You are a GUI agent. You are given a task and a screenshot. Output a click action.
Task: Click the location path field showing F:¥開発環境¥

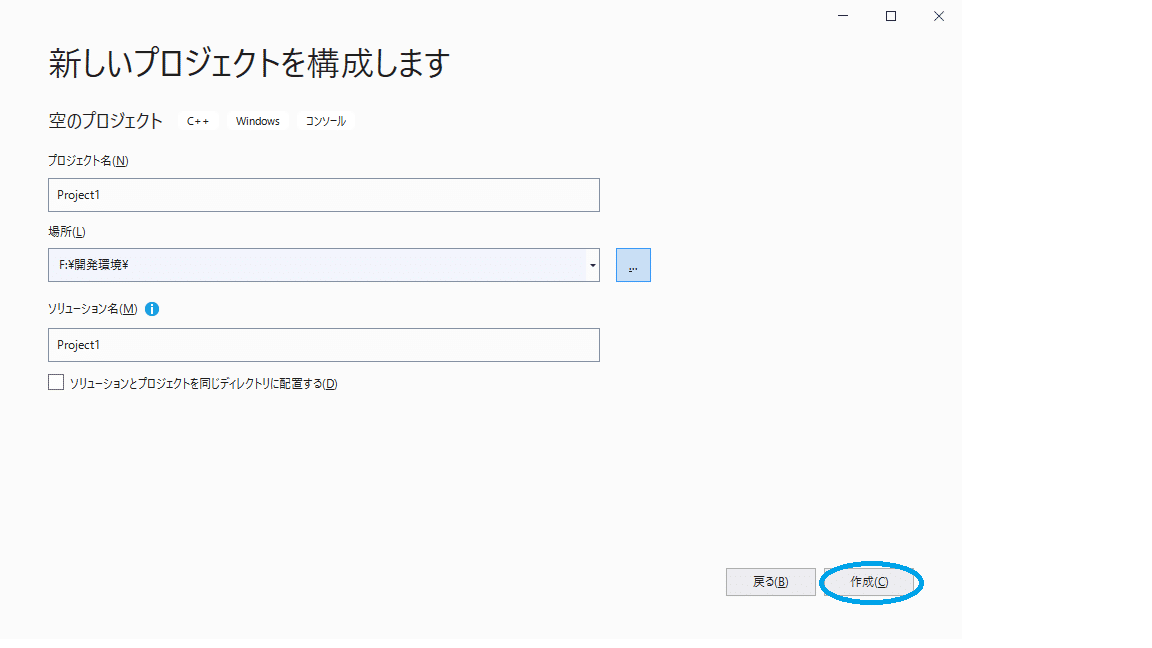pos(300,264)
